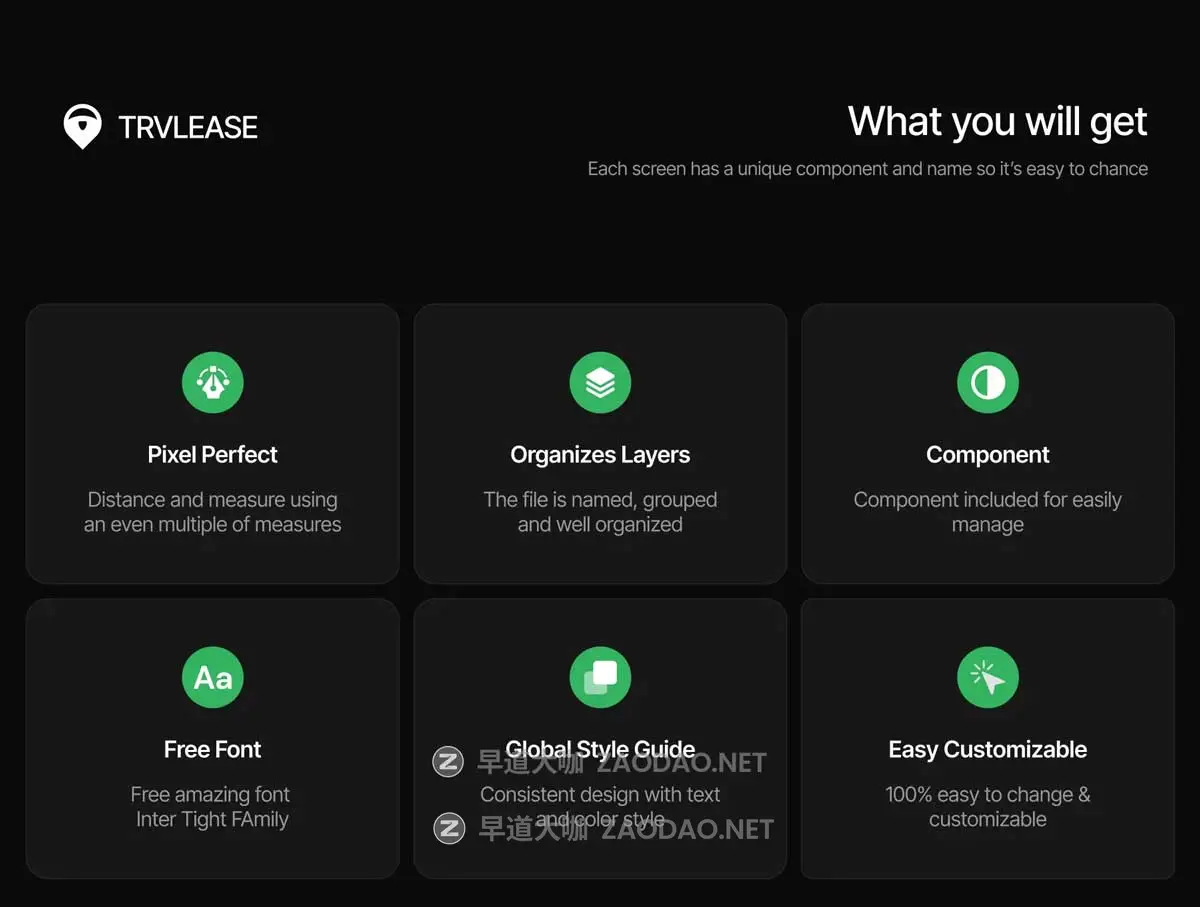Click the "Each screen has a unique component" subtitle
The width and height of the screenshot is (1200, 907).
(867, 169)
